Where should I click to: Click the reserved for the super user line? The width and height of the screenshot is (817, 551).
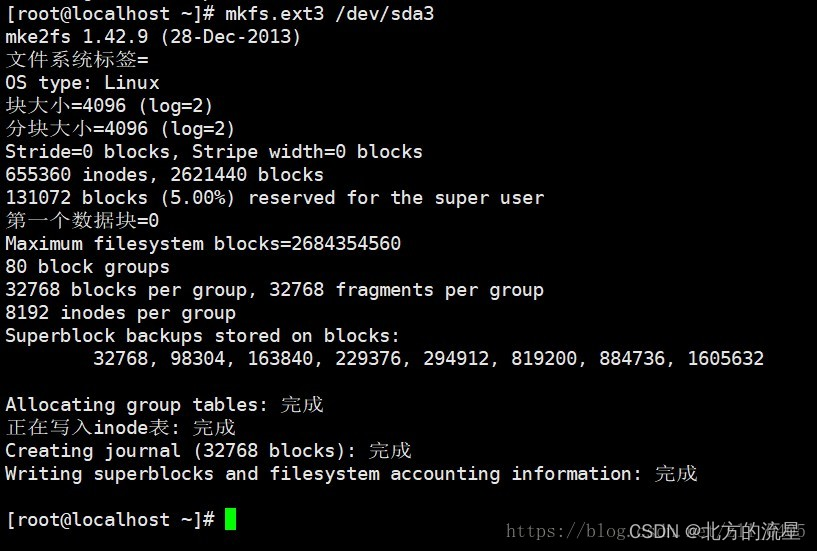274,198
